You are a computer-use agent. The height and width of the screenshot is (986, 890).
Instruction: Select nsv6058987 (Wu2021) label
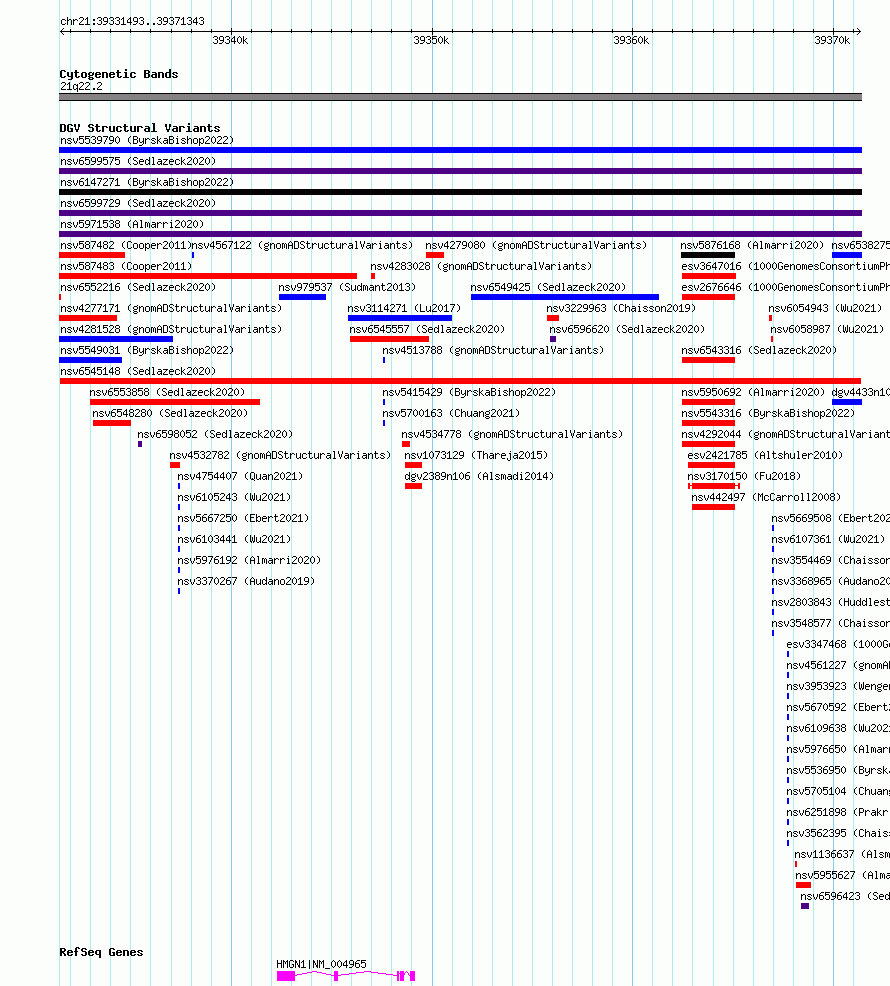(x=827, y=329)
